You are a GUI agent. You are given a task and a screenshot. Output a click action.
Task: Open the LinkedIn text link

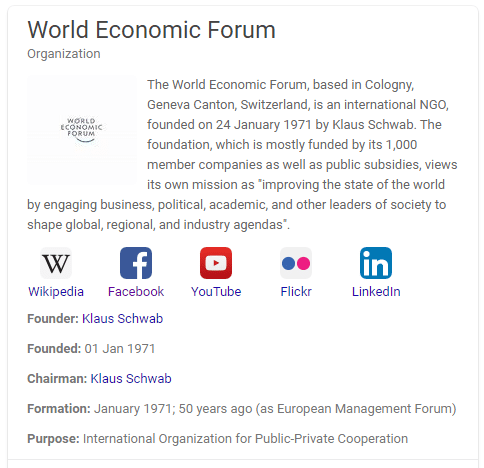click(376, 292)
